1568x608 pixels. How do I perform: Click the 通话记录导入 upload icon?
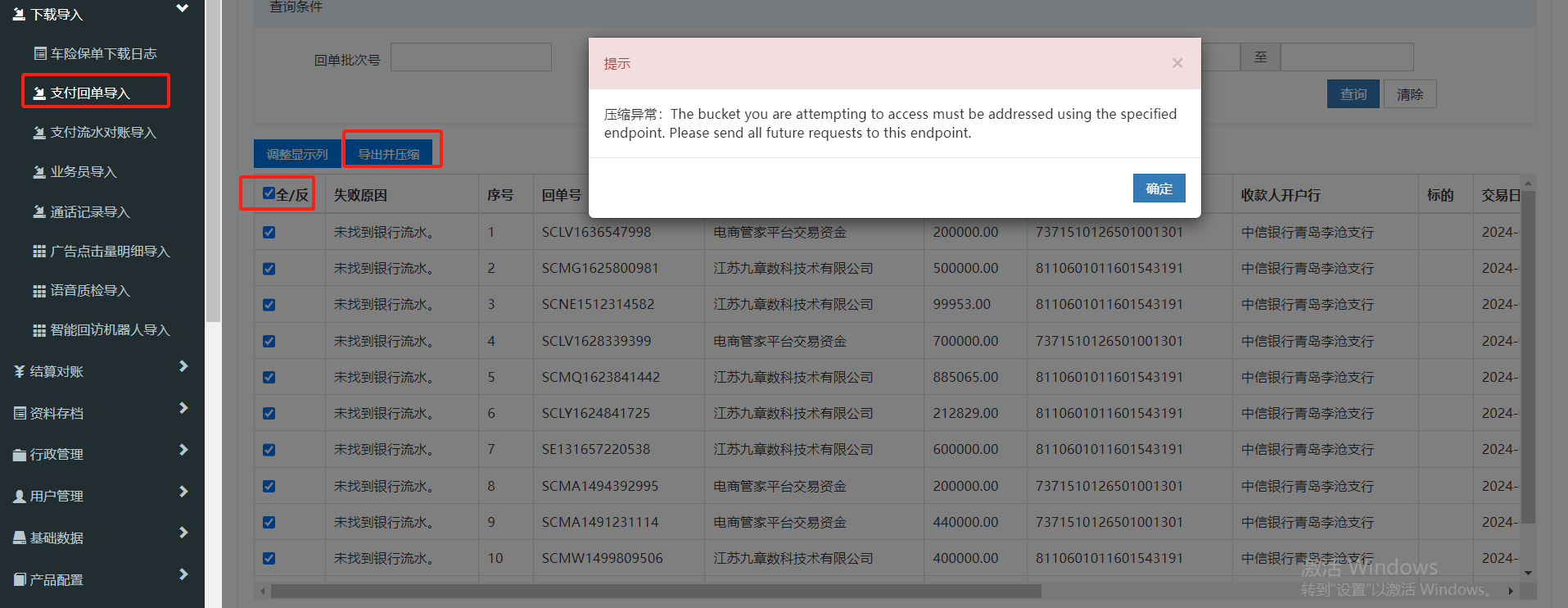pos(39,212)
